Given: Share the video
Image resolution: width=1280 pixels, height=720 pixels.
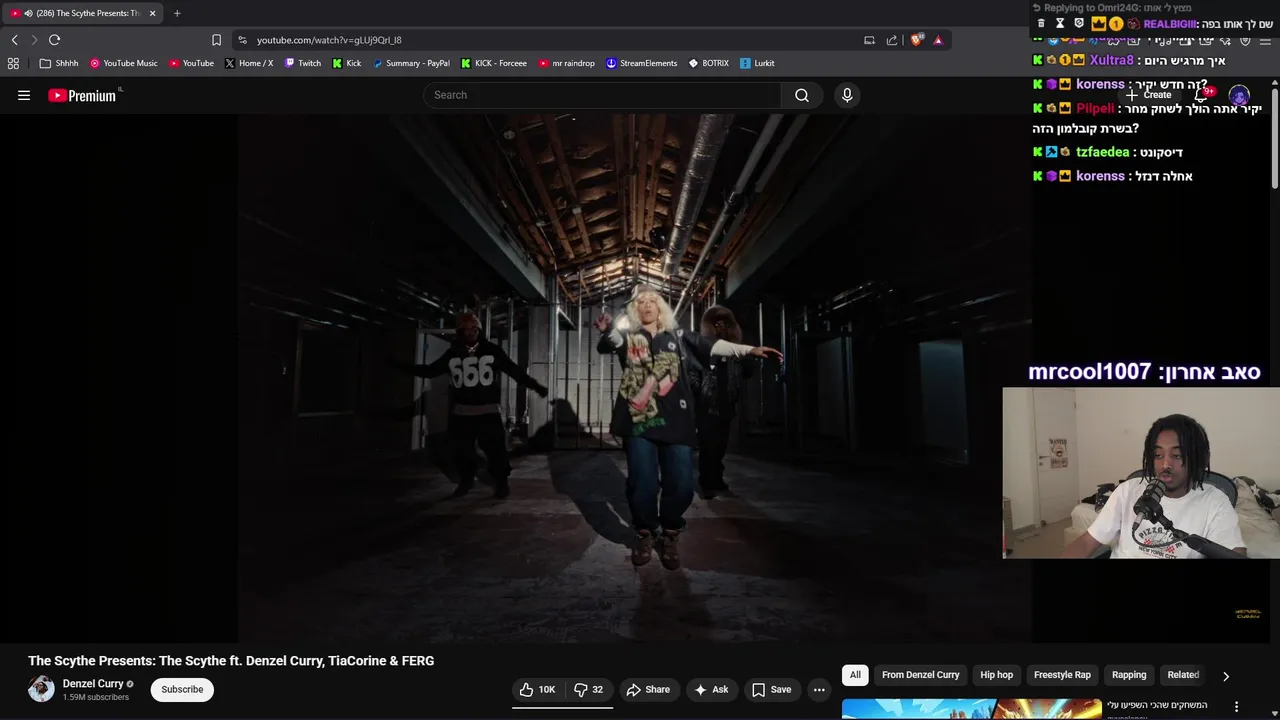Looking at the screenshot, I should coord(648,689).
